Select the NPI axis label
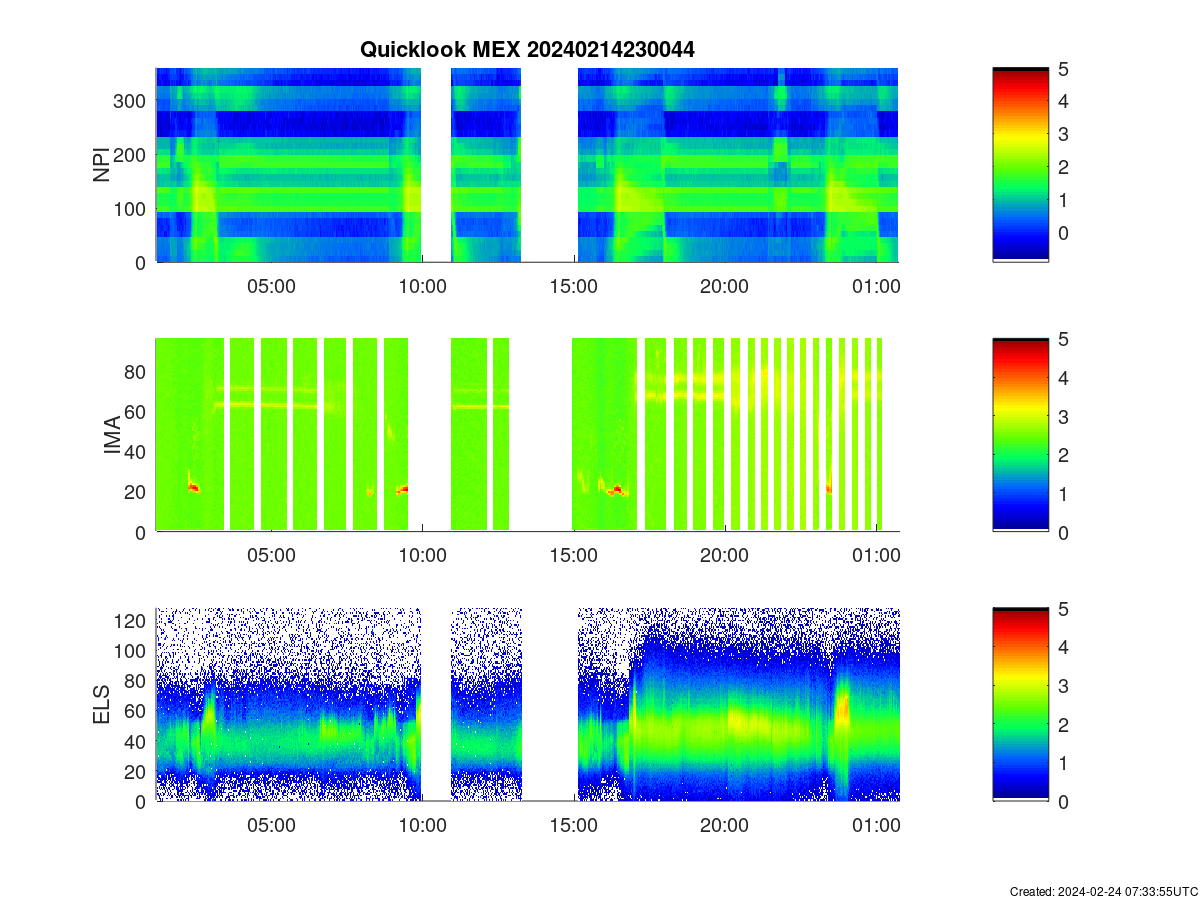The image size is (1200, 900). click(x=101, y=165)
